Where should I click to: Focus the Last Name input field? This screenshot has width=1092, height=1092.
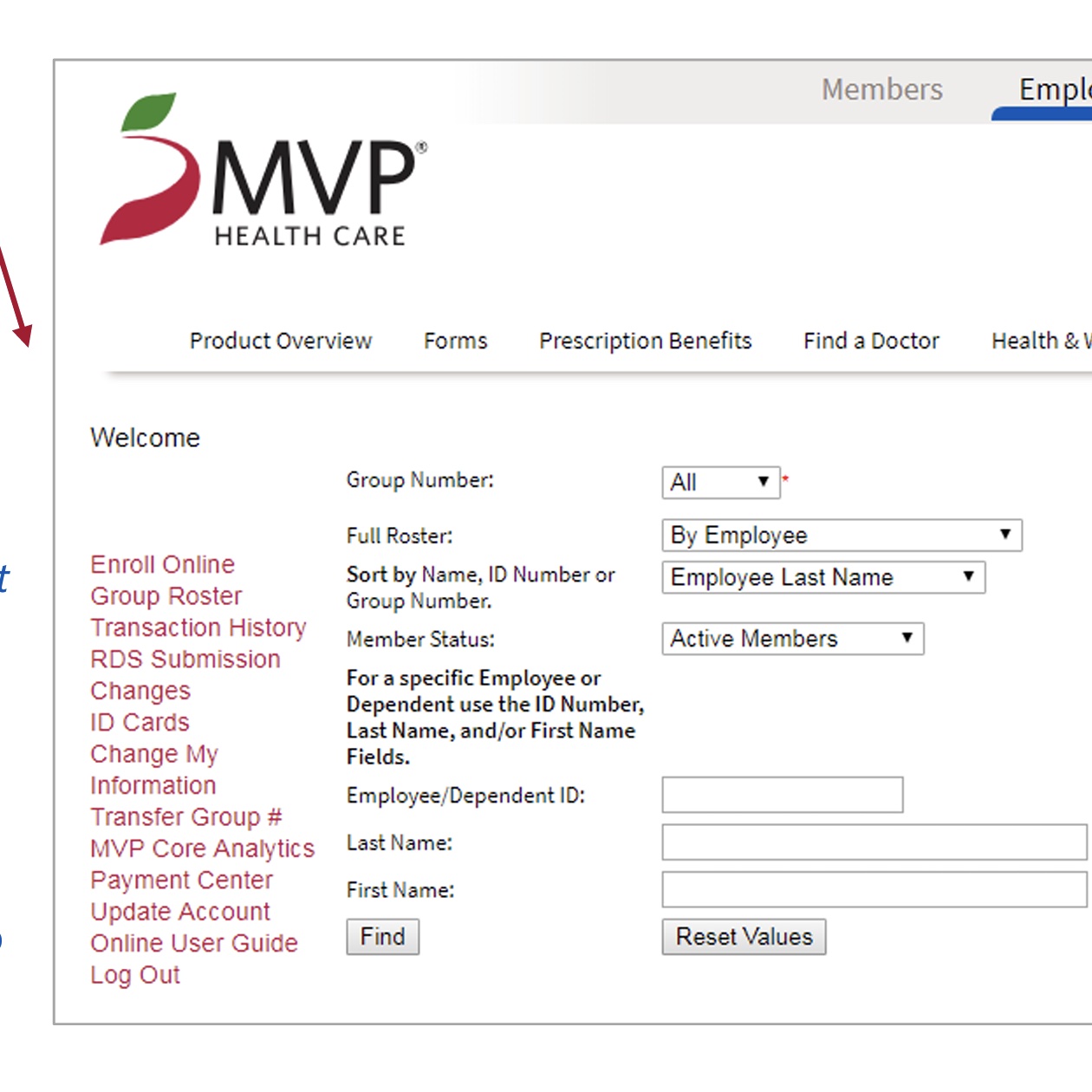pos(874,842)
